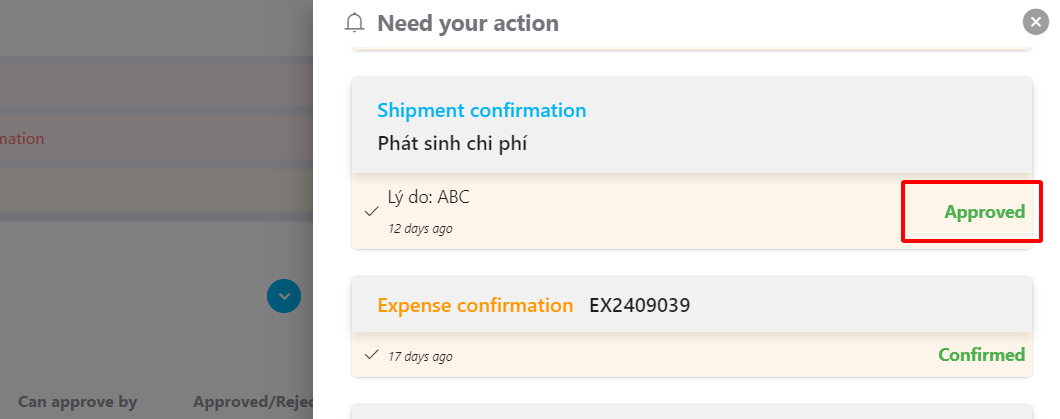Expand using the blue chevron-down button
The image size is (1060, 419).
284,296
